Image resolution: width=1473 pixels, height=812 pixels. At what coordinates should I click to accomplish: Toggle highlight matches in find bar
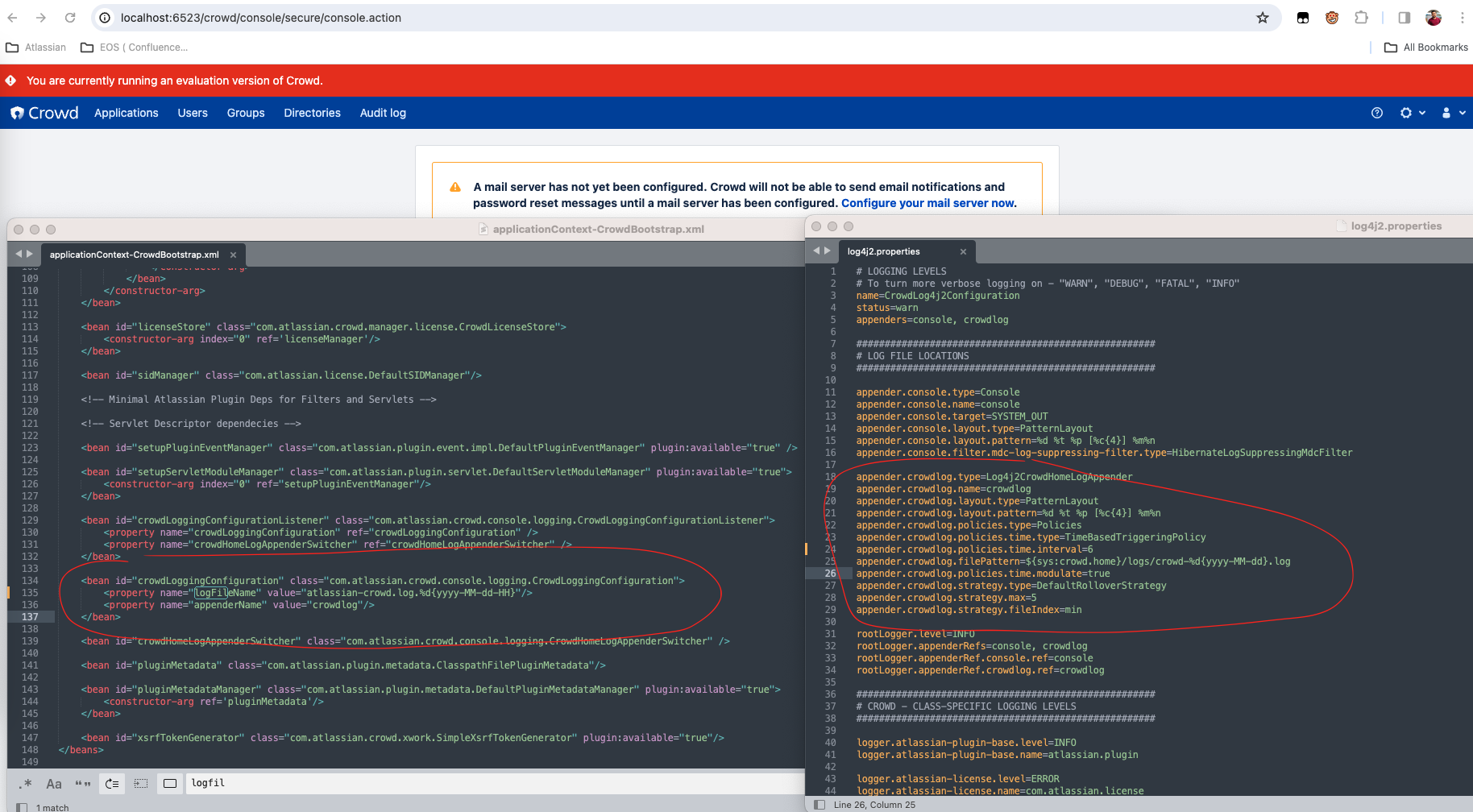click(x=170, y=783)
